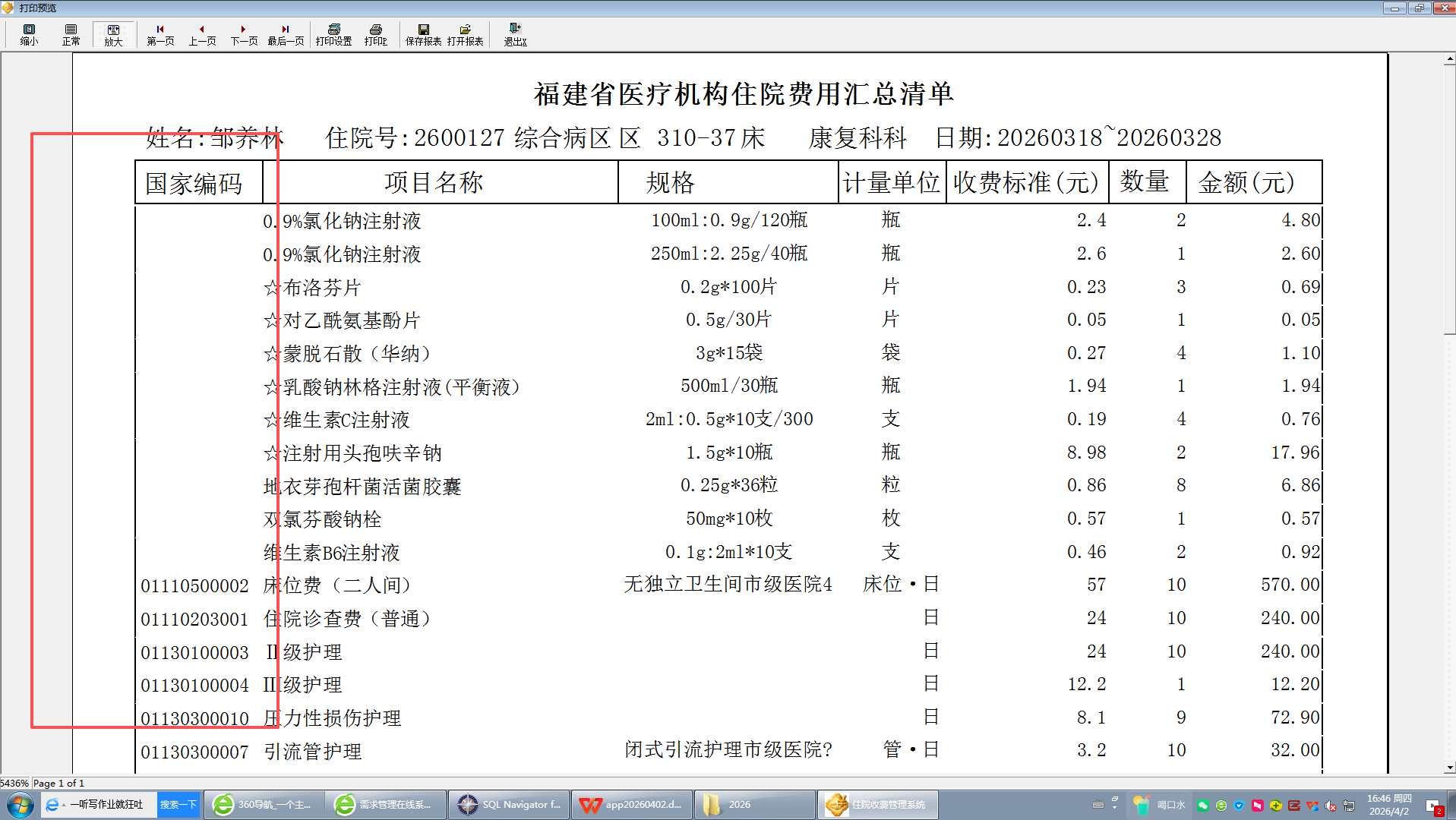Select the 正常 (normal size) view icon
The width and height of the screenshot is (1456, 820).
(71, 35)
